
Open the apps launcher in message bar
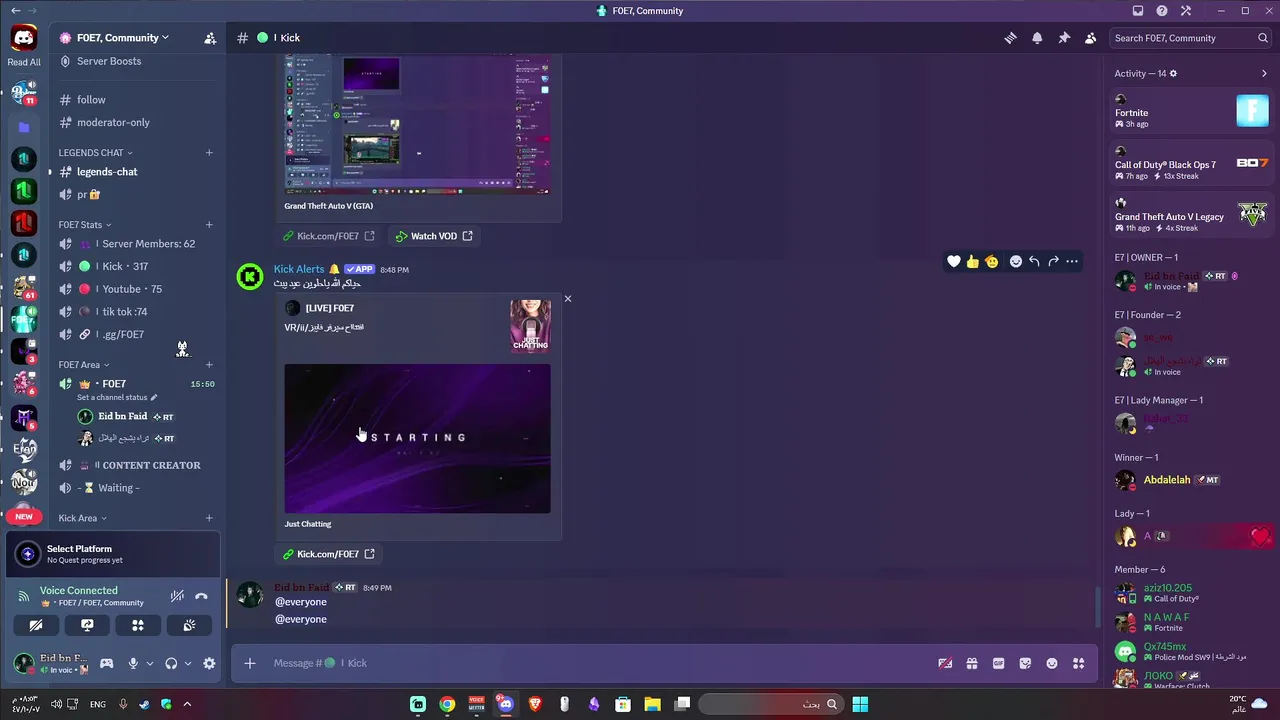[1078, 663]
